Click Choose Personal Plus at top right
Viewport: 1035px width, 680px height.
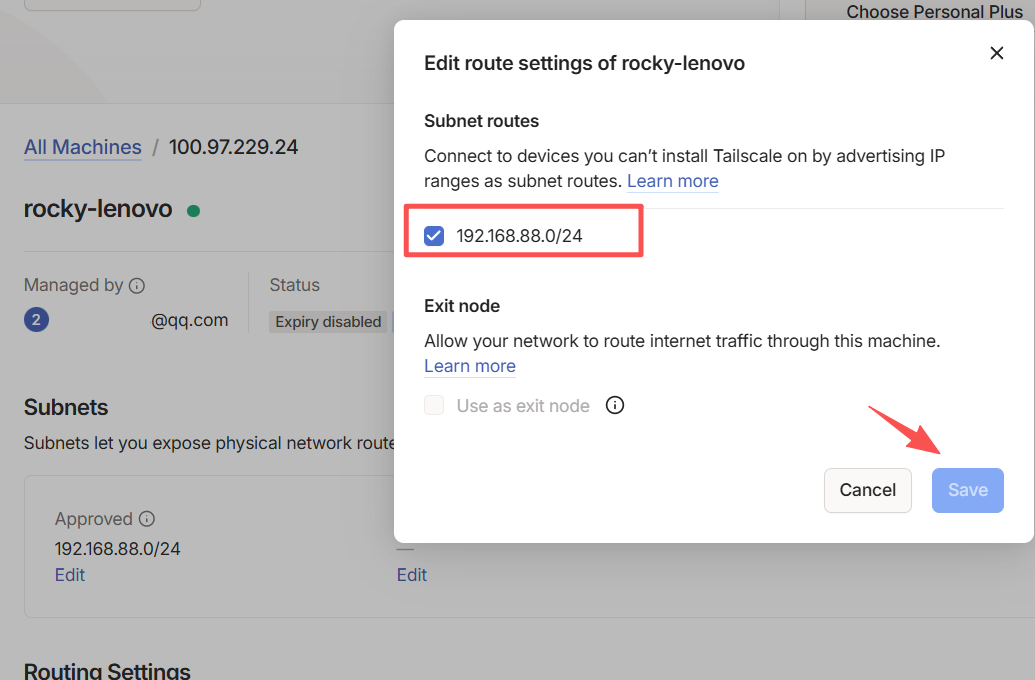(x=934, y=12)
